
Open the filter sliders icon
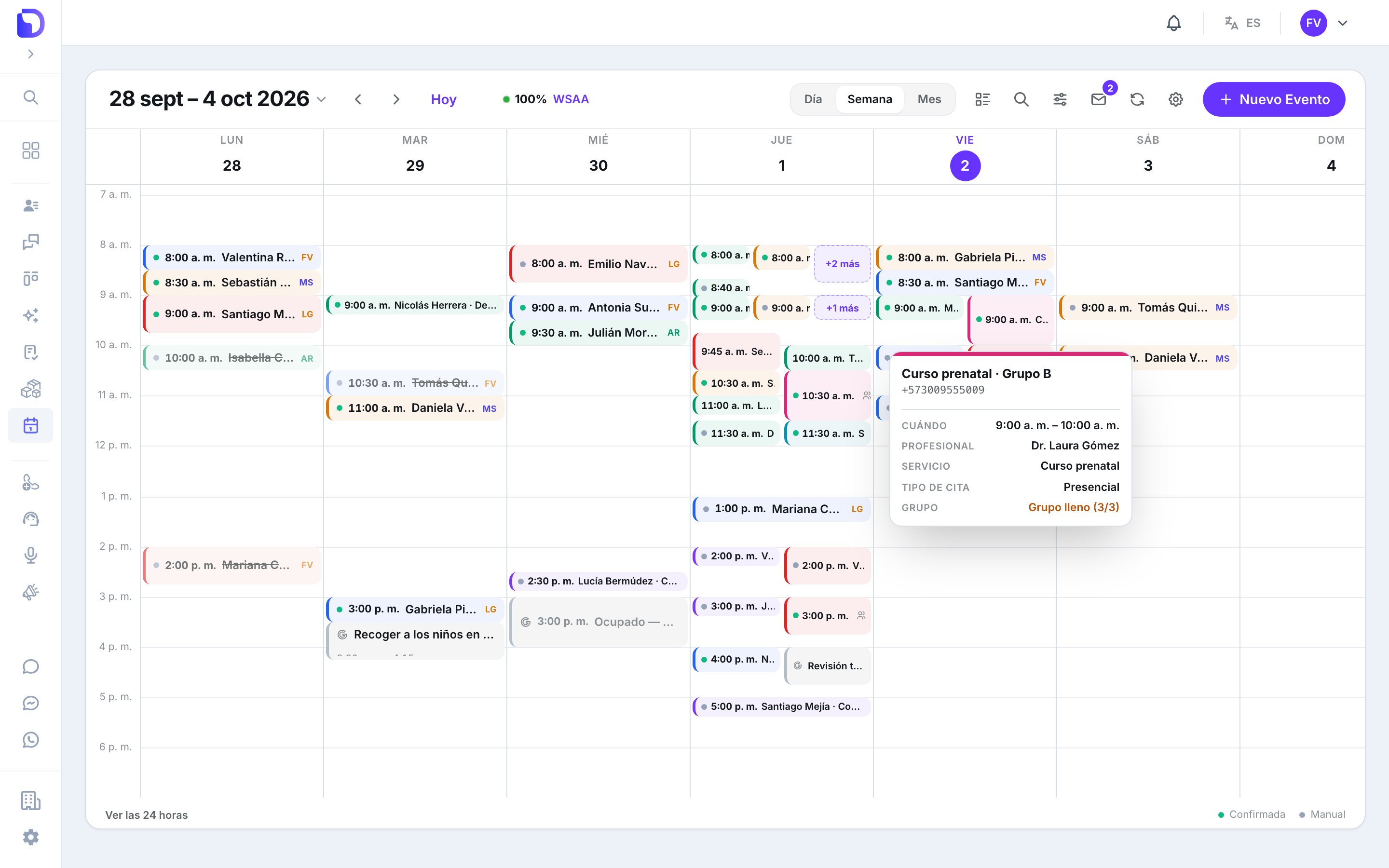pyautogui.click(x=1060, y=99)
